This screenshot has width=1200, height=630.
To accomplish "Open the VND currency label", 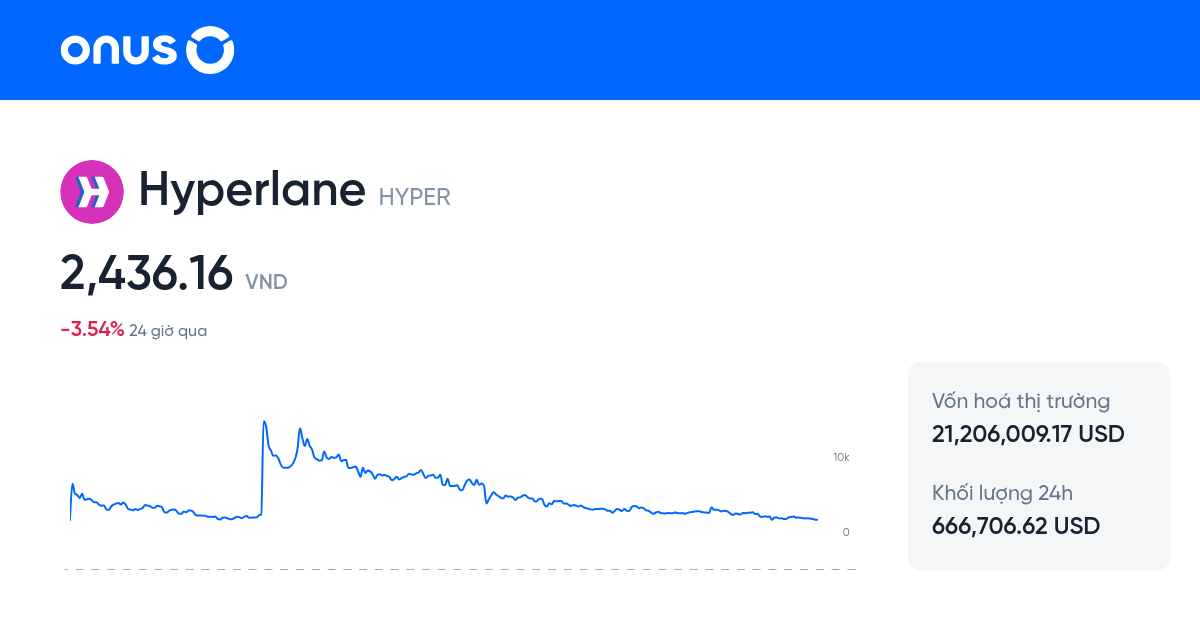I will pos(265,282).
